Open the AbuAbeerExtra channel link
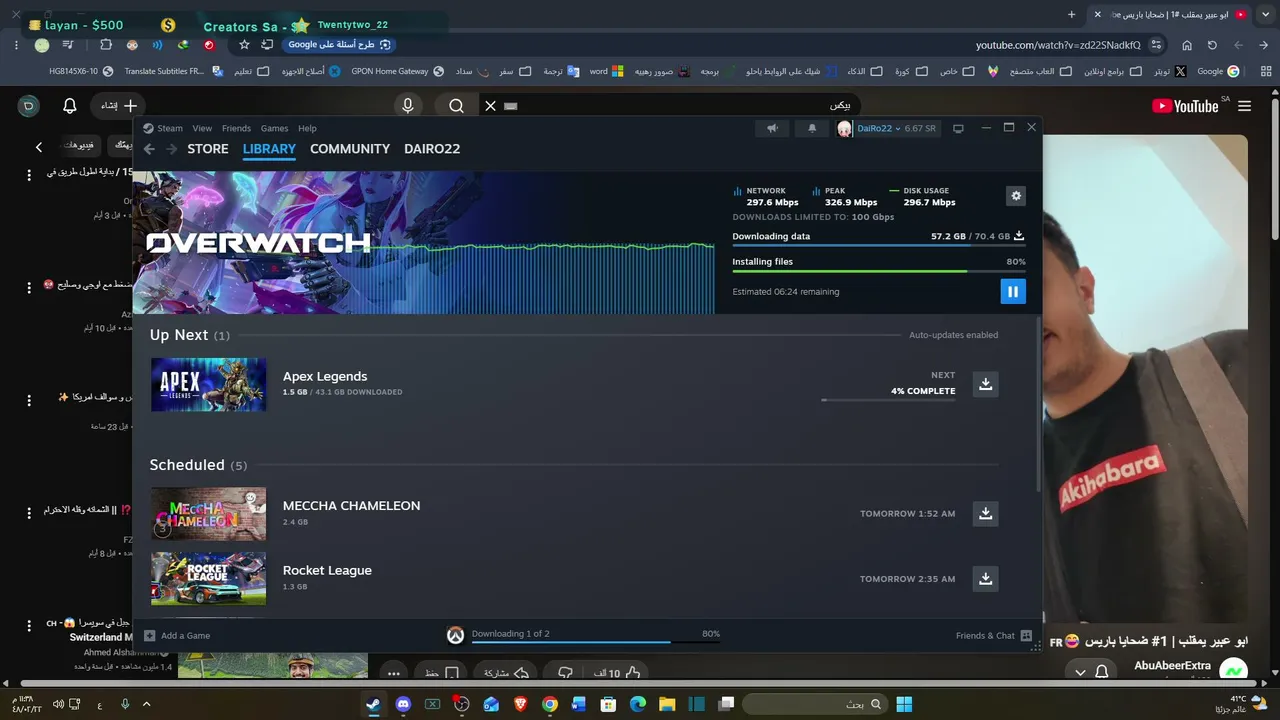Viewport: 1280px width, 720px height. coord(1172,666)
